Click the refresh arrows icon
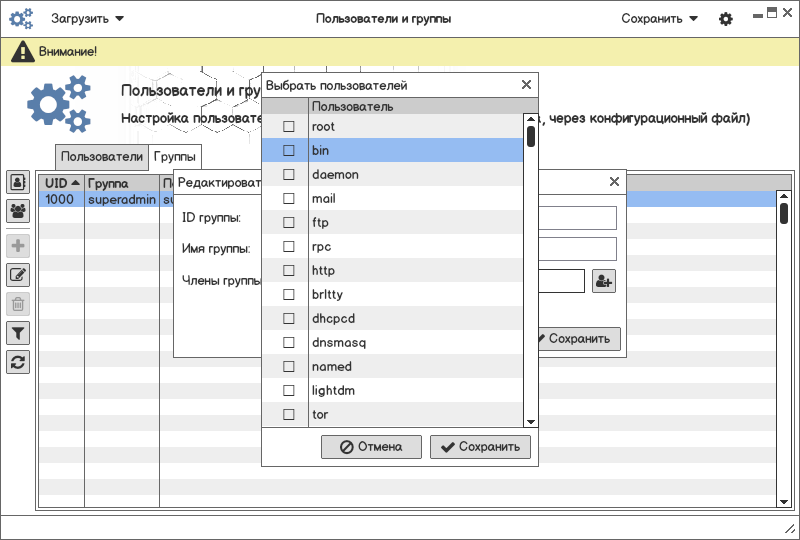Screen dimensions: 800x540 (18, 362)
